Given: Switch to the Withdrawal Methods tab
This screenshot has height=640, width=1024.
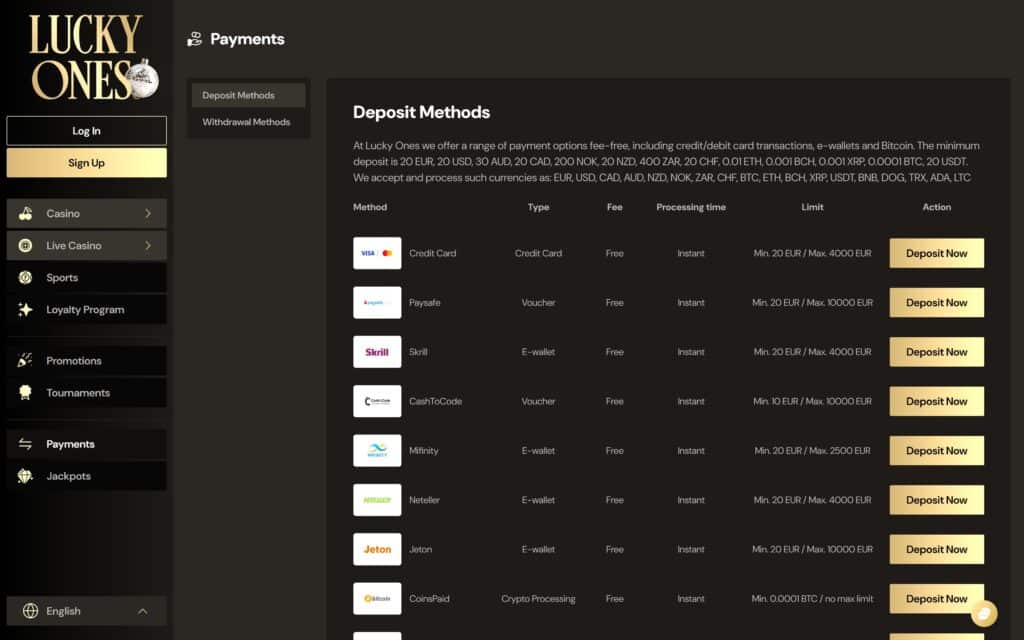Looking at the screenshot, I should click(x=248, y=121).
